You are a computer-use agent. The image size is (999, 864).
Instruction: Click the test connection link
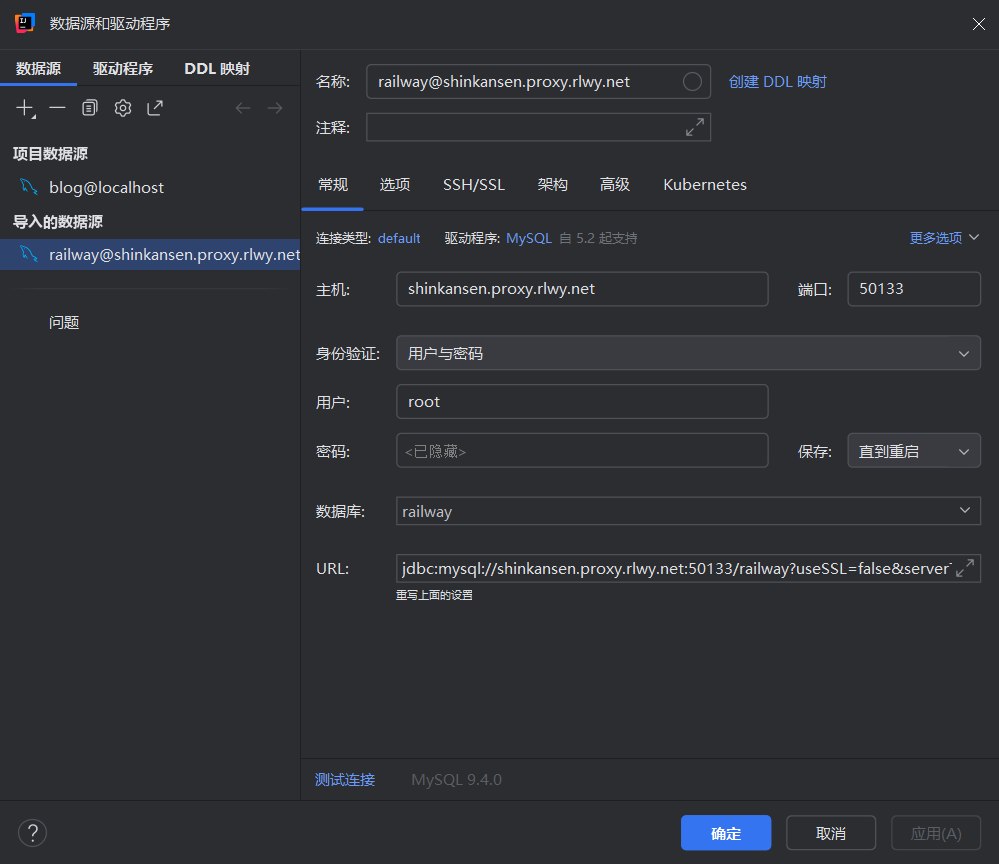345,780
